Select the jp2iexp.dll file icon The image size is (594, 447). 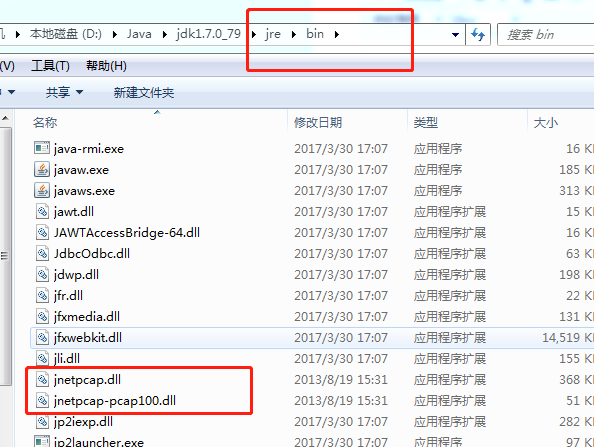click(x=42, y=422)
